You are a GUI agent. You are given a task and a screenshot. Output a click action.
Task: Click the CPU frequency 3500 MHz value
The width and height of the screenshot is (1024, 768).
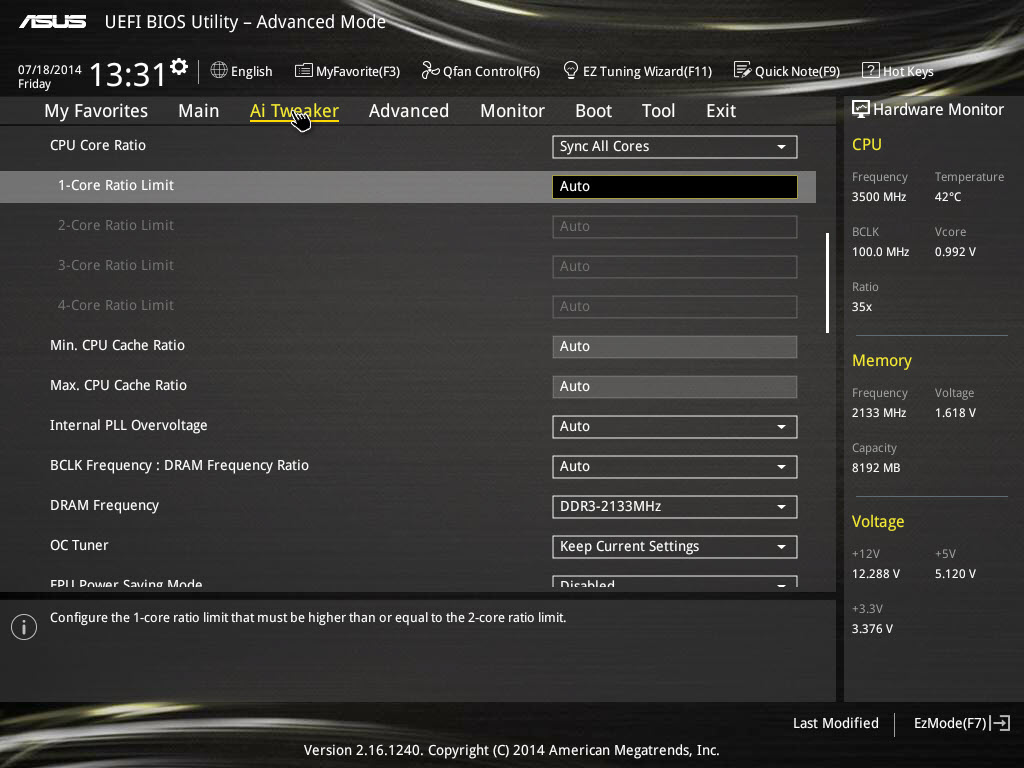point(878,197)
